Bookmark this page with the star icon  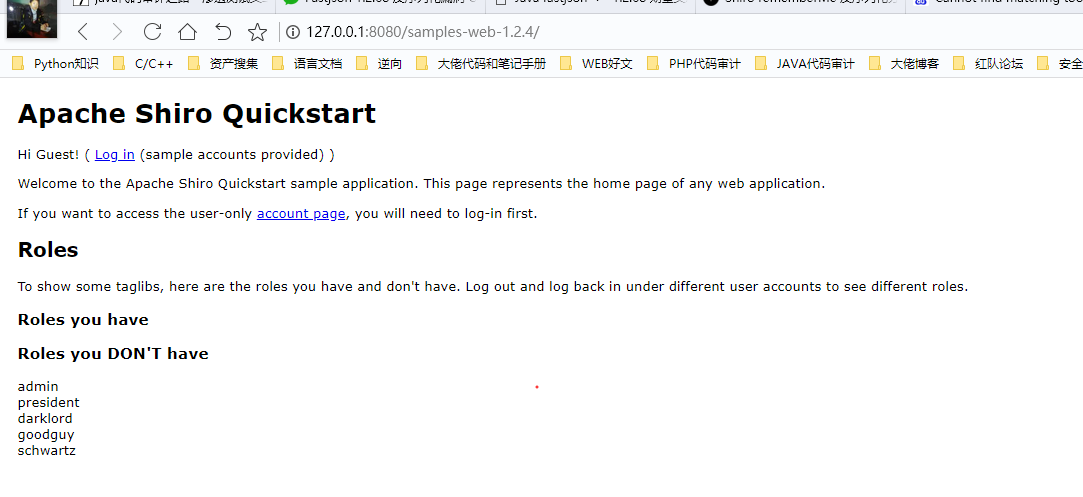258,32
